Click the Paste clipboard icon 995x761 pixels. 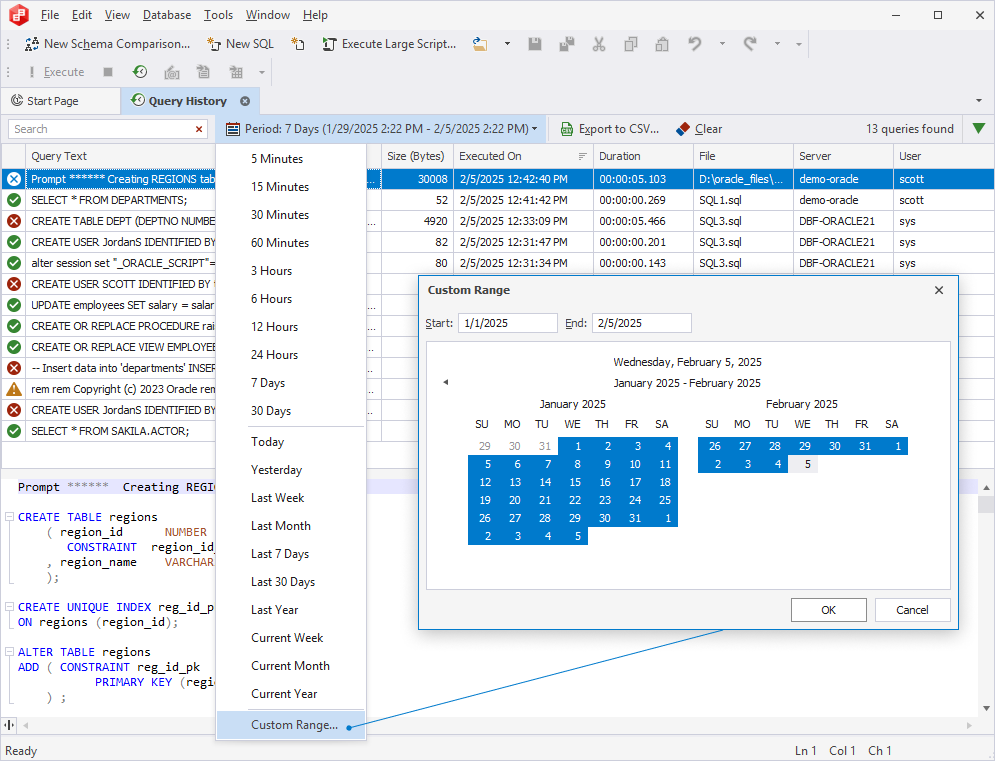click(662, 44)
